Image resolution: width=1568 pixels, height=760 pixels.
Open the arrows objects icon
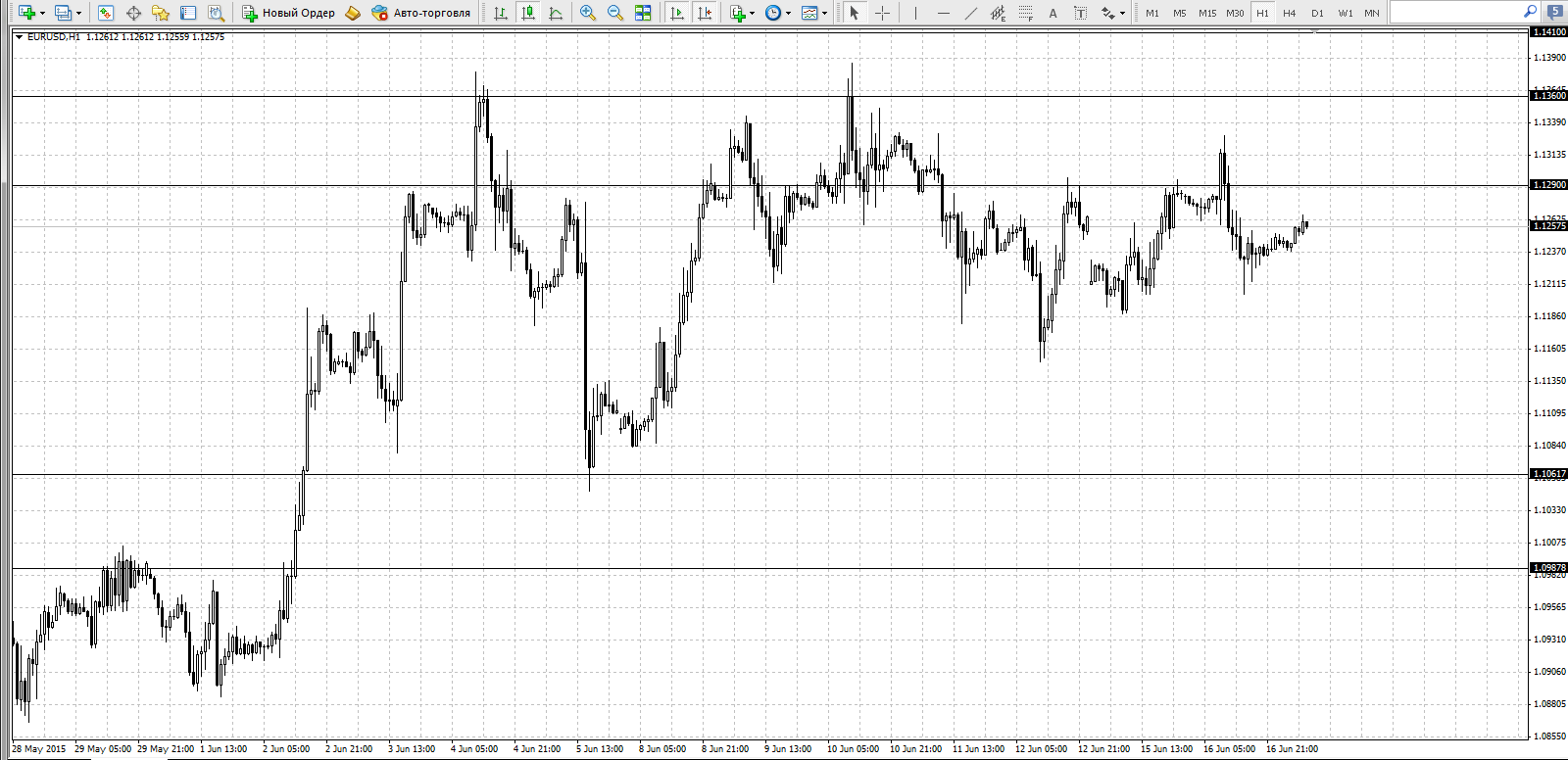click(x=1107, y=13)
